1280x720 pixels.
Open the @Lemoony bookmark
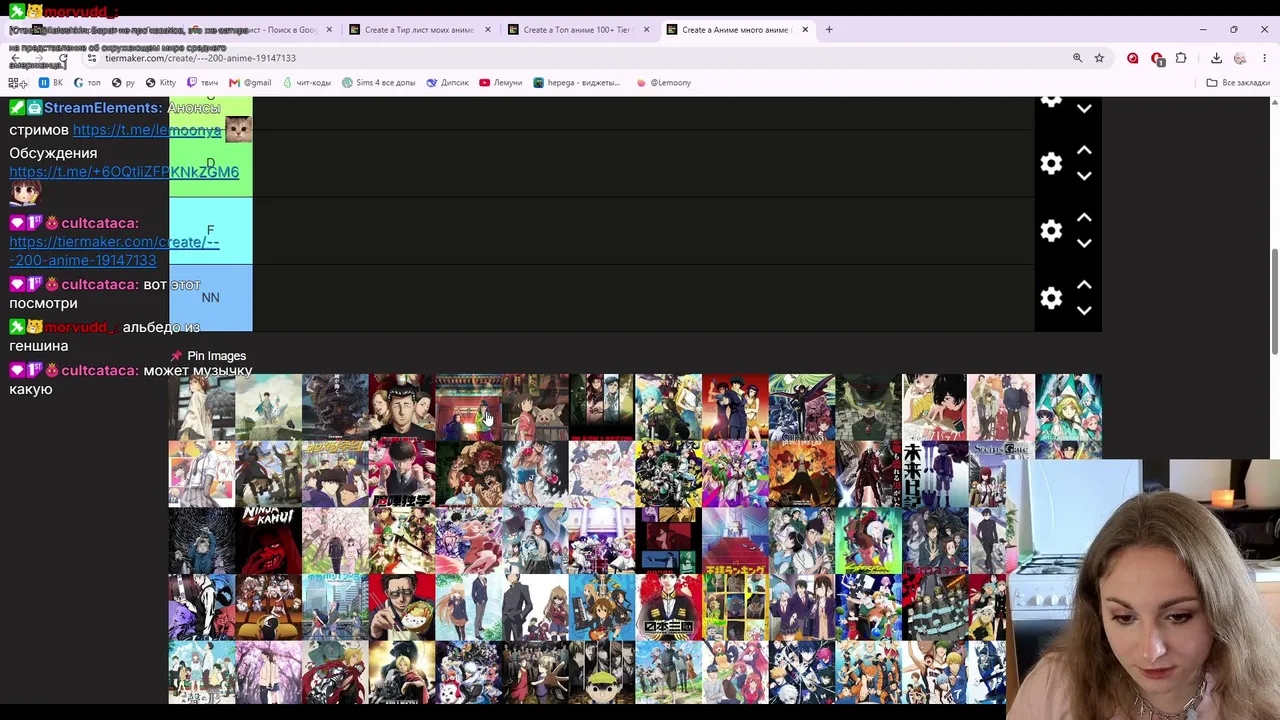(x=664, y=83)
